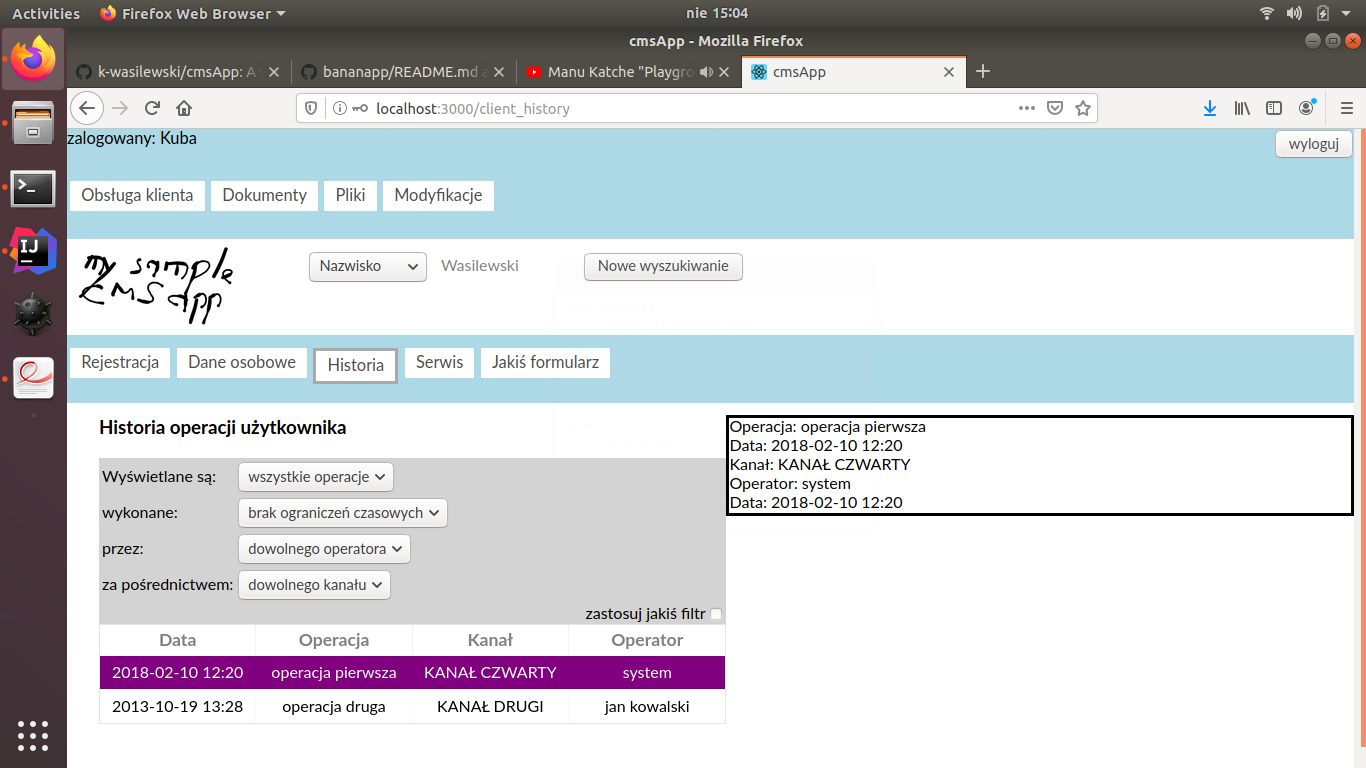Expand the 'Nazwisko' search field dropdown
1366x768 pixels.
coord(368,266)
